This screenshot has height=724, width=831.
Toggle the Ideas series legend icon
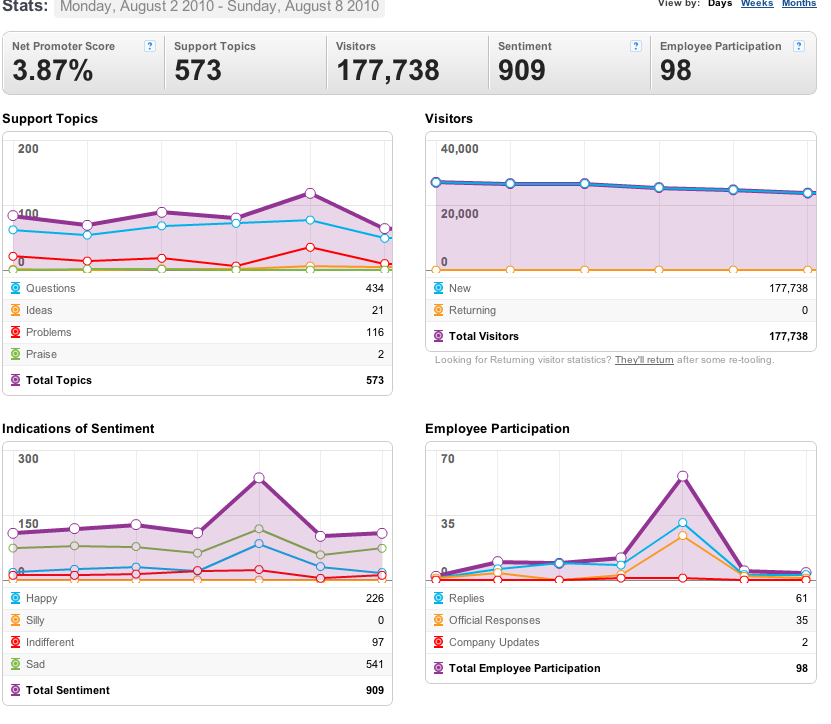(x=15, y=310)
